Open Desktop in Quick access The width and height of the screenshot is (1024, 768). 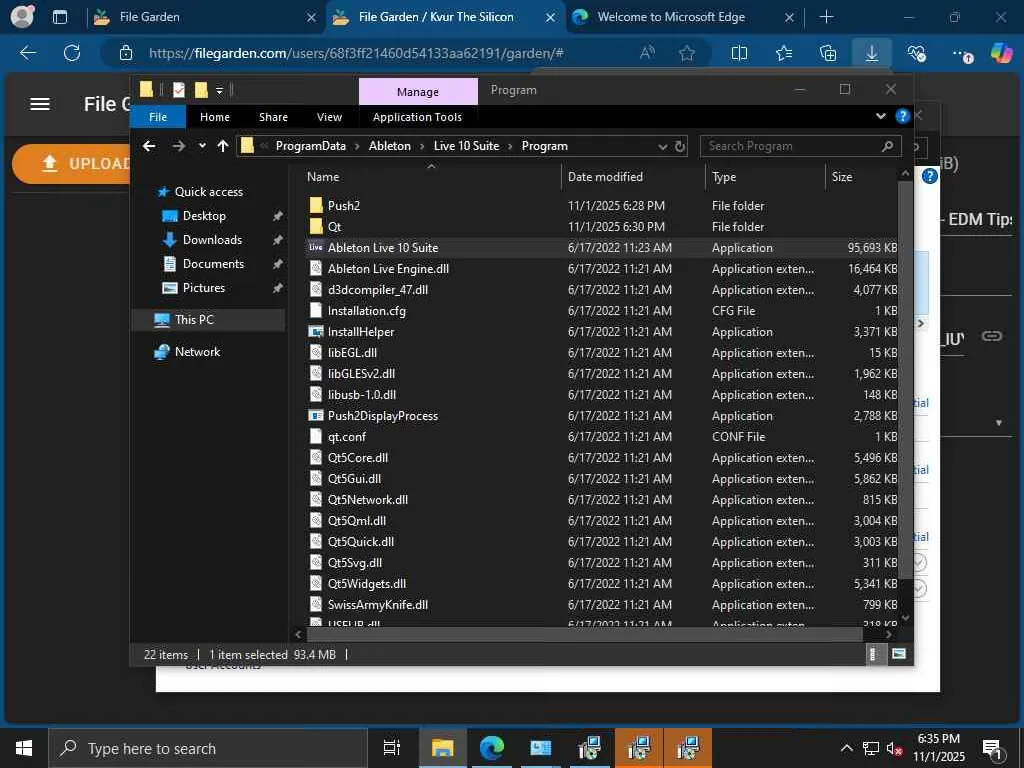pyautogui.click(x=204, y=216)
